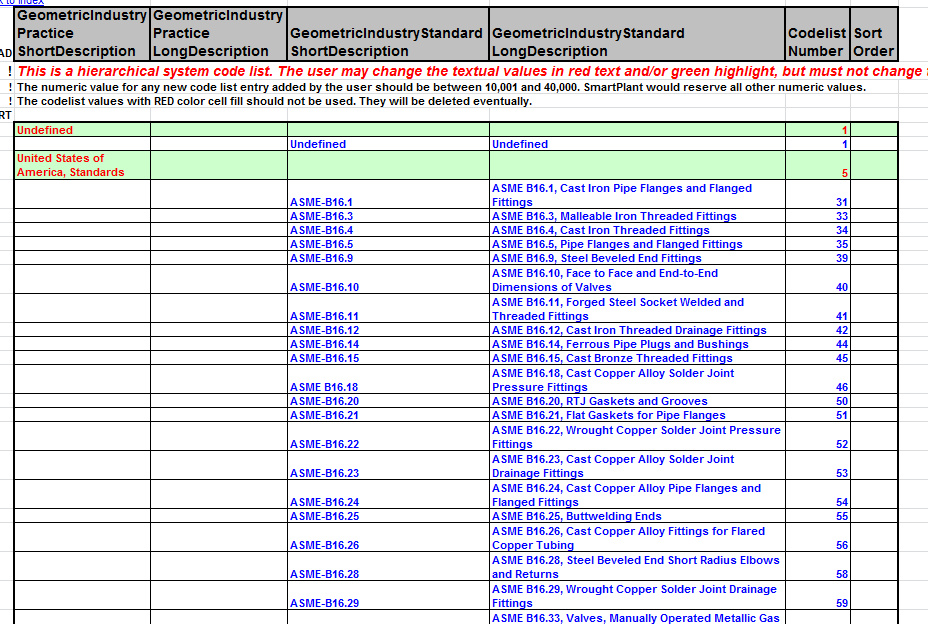Select GeometricIndustryPractice ShortDescription header cell
This screenshot has height=624, width=928.
82,34
